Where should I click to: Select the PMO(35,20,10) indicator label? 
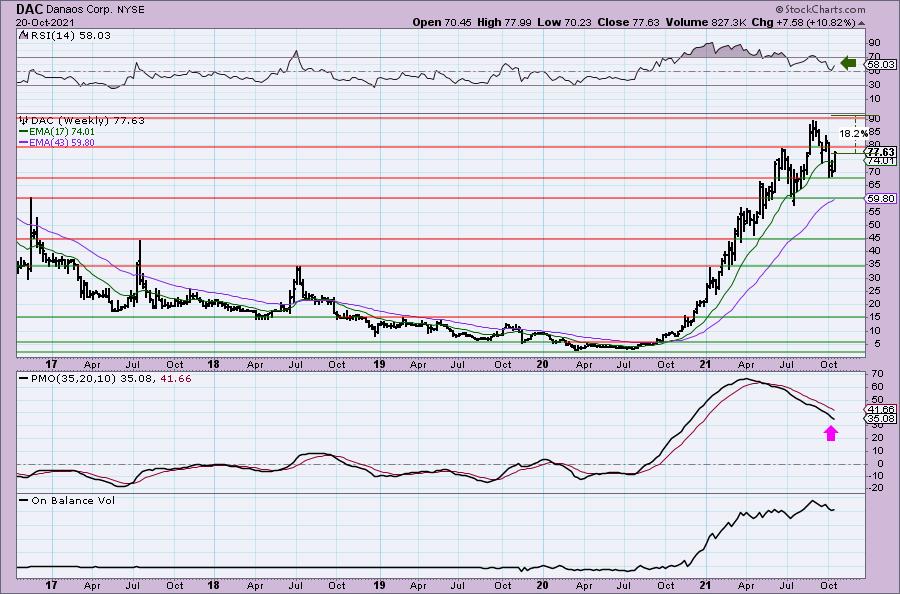71,379
